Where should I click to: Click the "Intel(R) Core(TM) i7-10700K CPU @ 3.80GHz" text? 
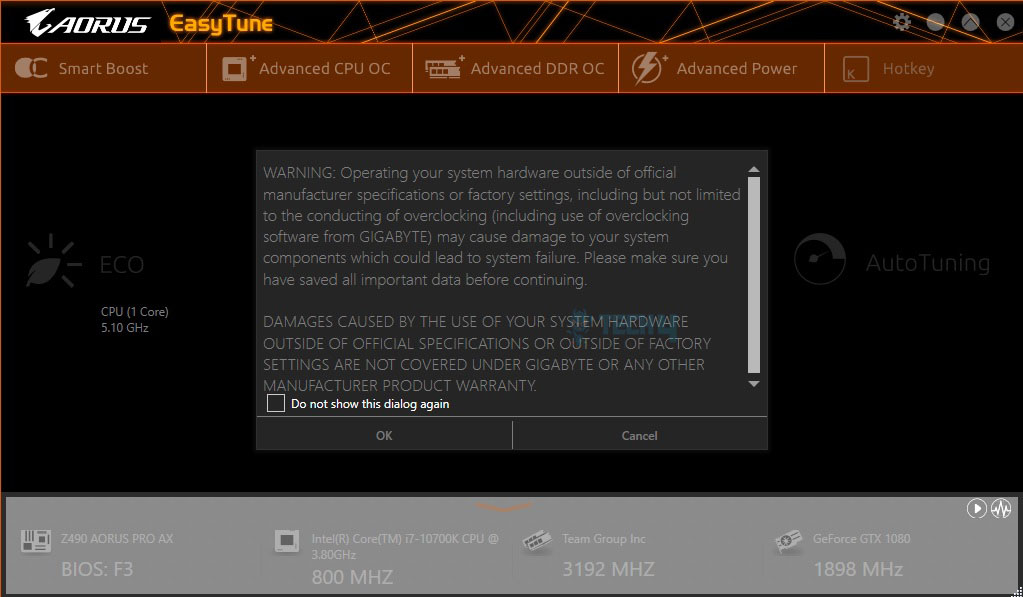[x=405, y=547]
